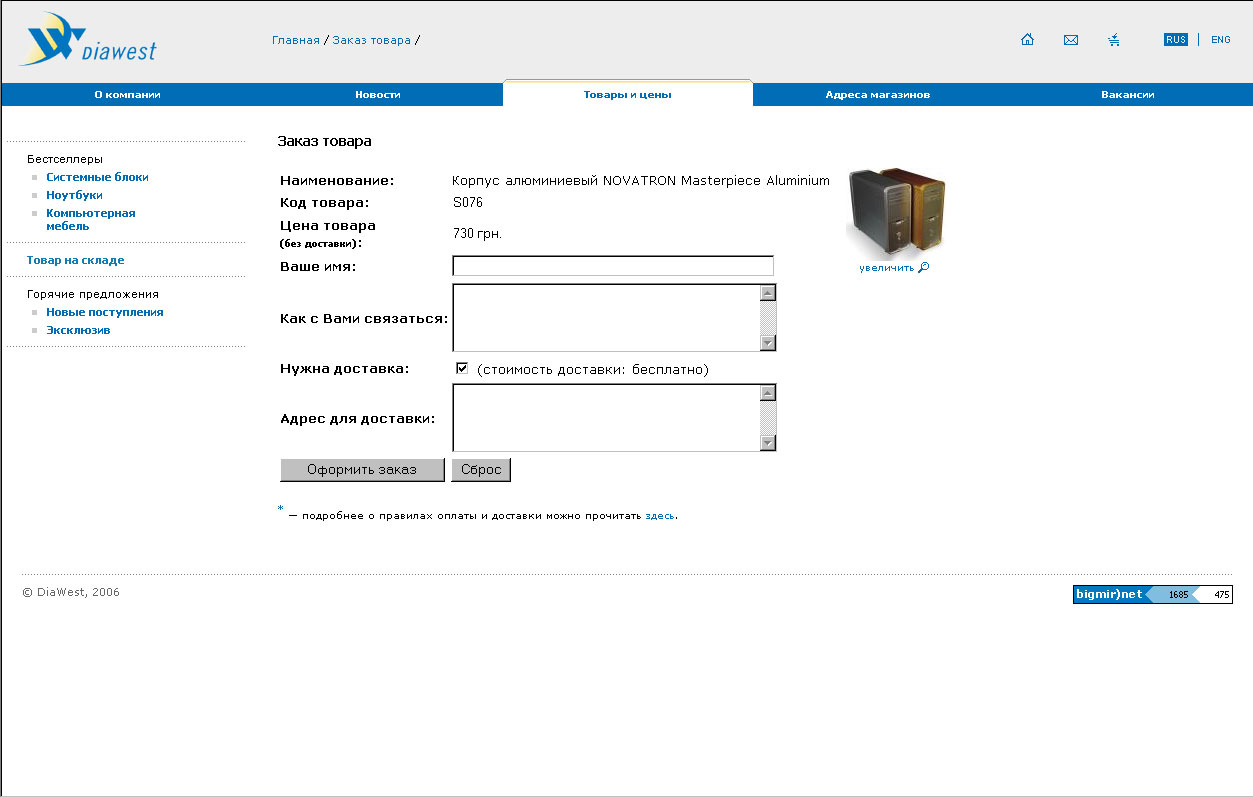Open the О компании tab
1253x797 pixels.
pos(127,95)
